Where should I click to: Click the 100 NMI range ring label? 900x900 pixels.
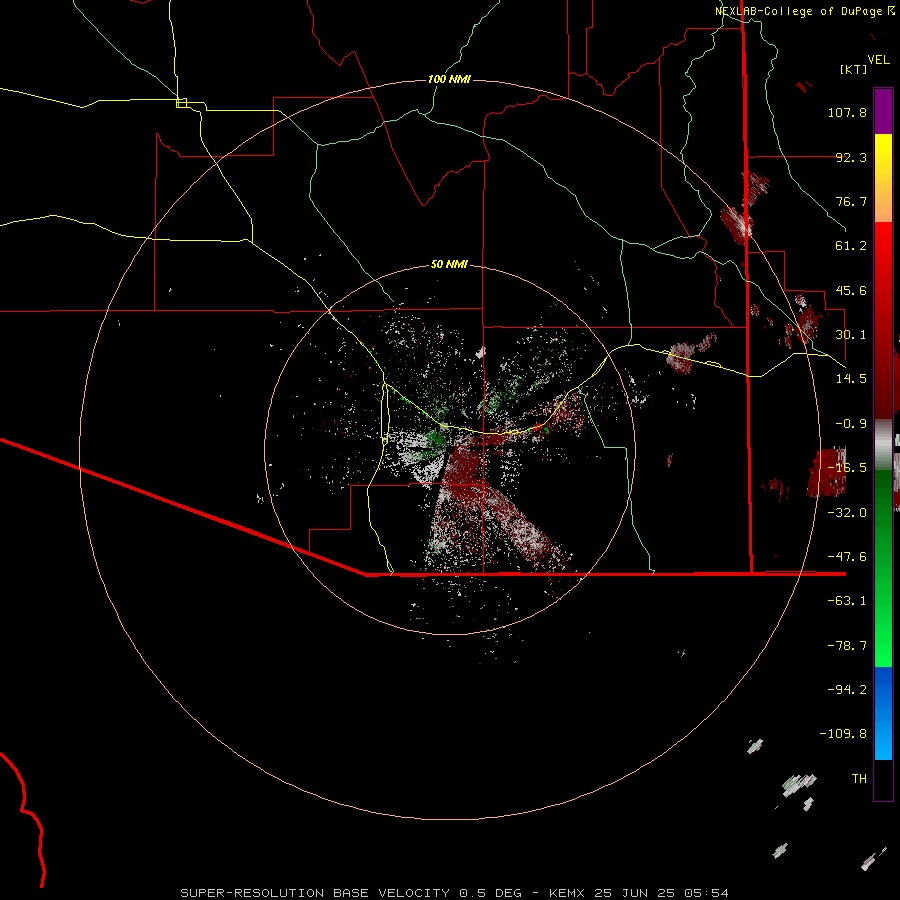[x=449, y=79]
